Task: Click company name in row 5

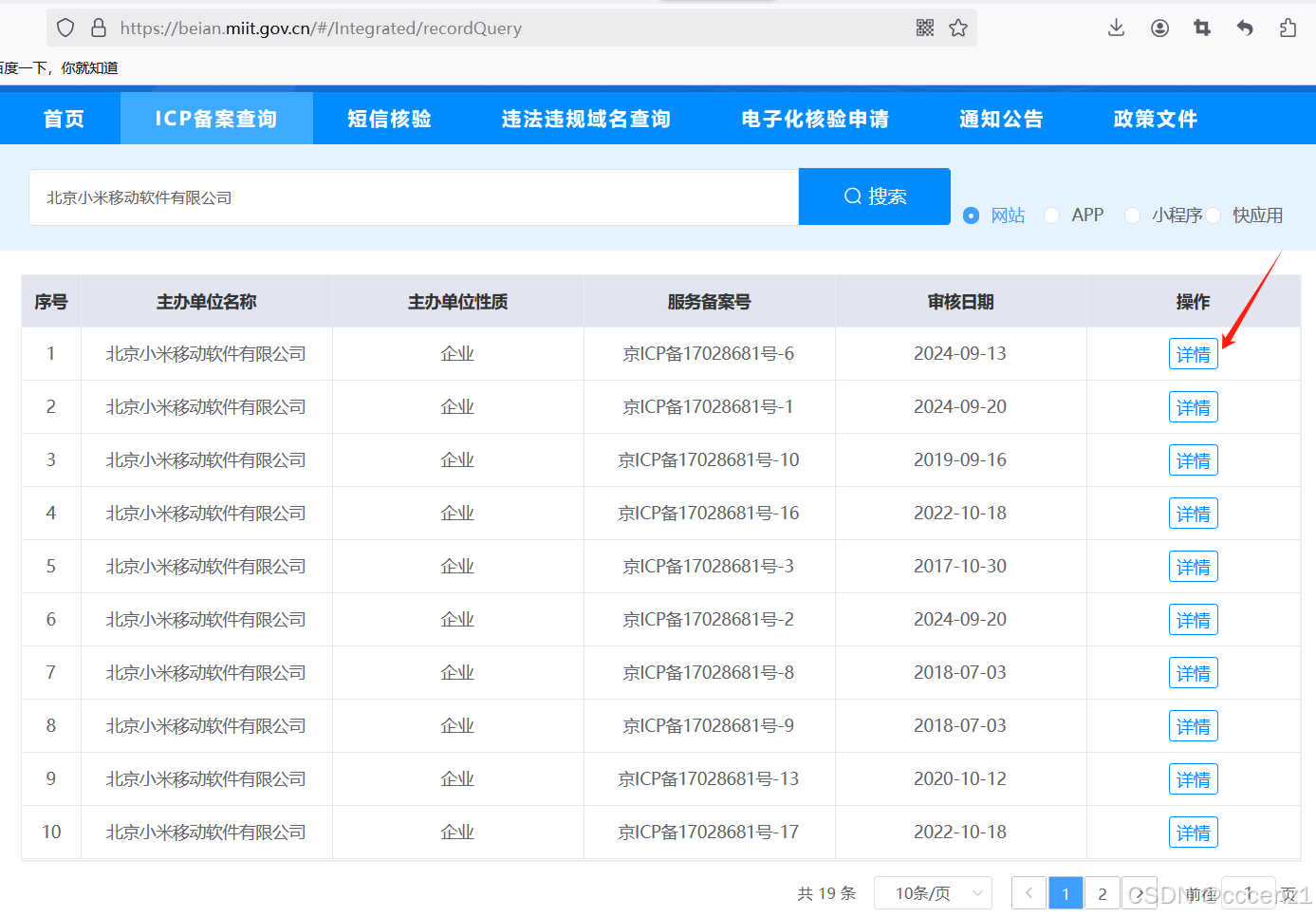Action: click(x=206, y=567)
